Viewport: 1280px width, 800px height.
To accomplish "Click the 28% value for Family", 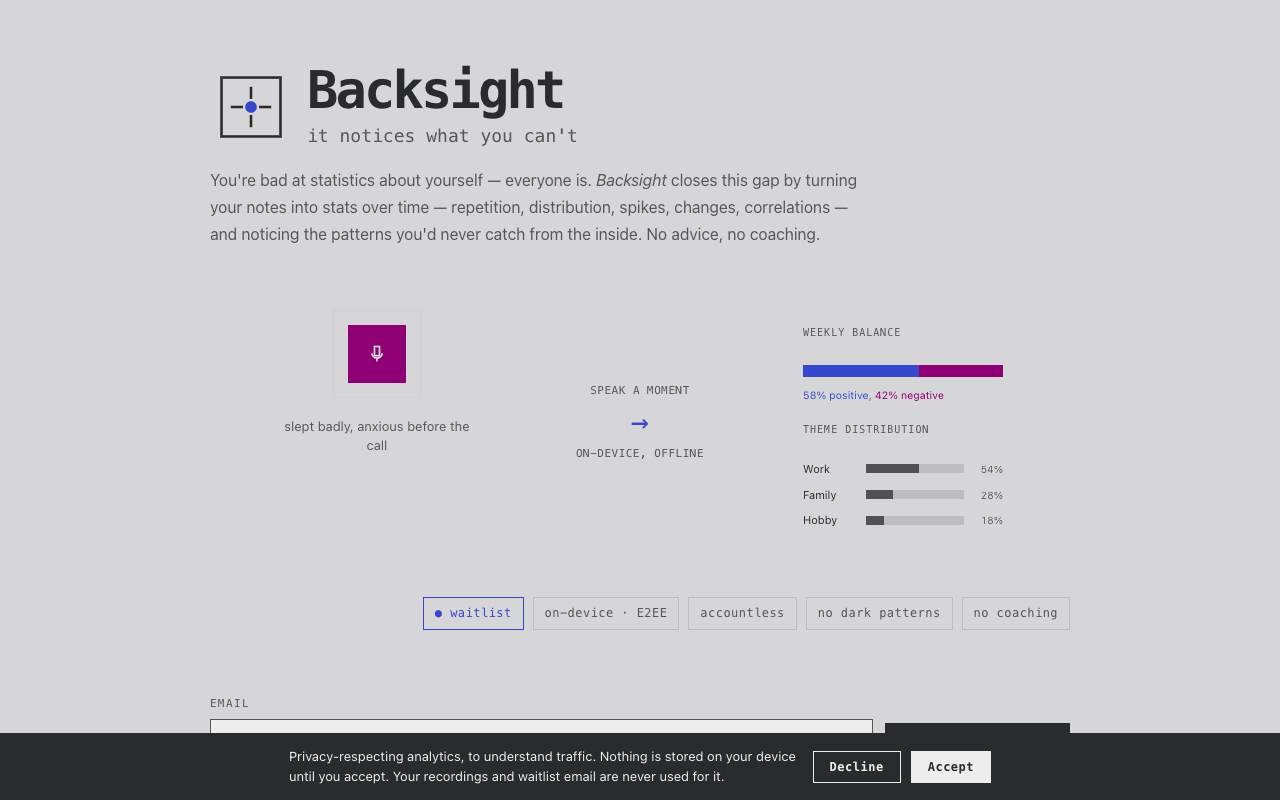I will coord(992,495).
